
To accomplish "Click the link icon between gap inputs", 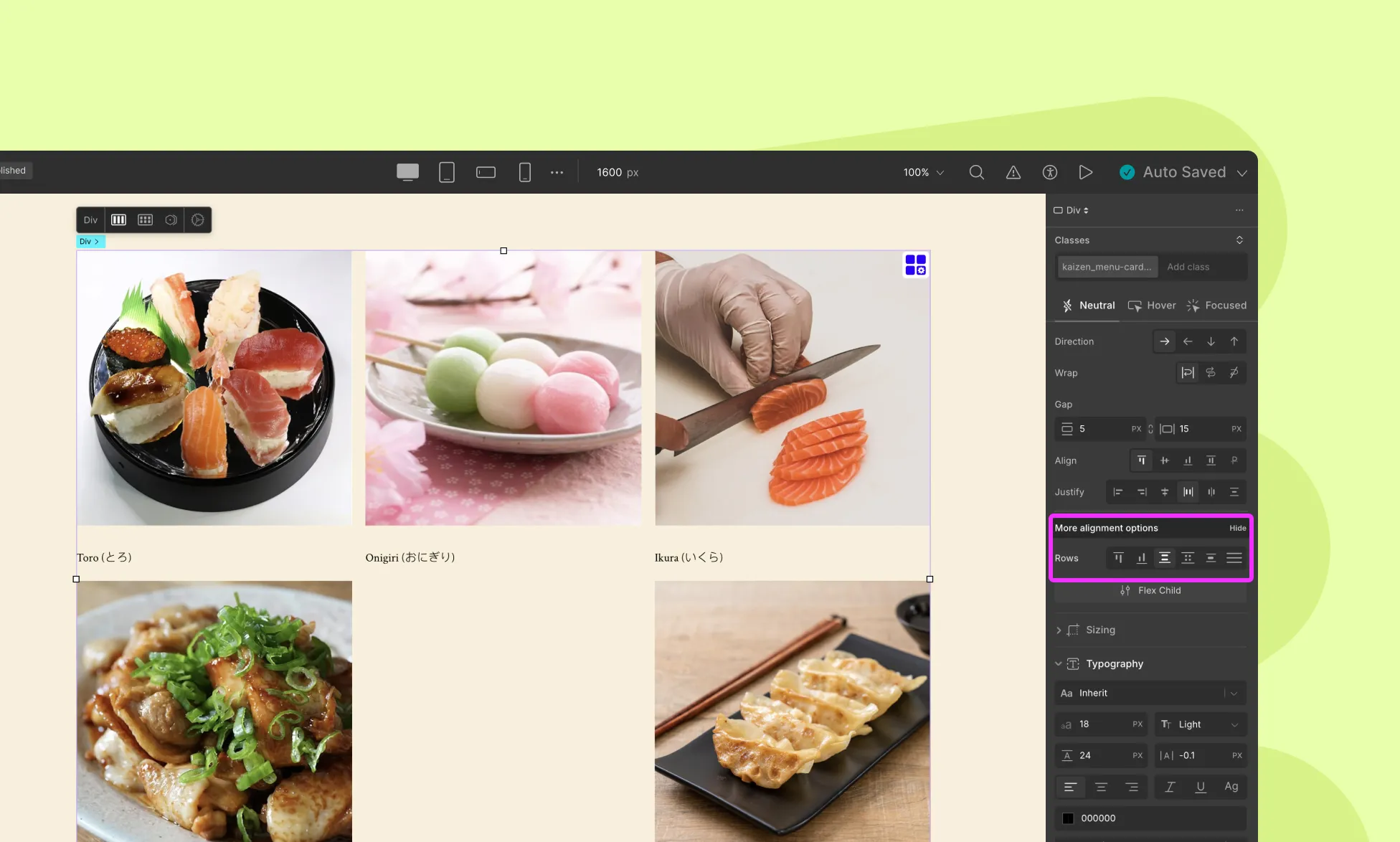I will click(1150, 429).
